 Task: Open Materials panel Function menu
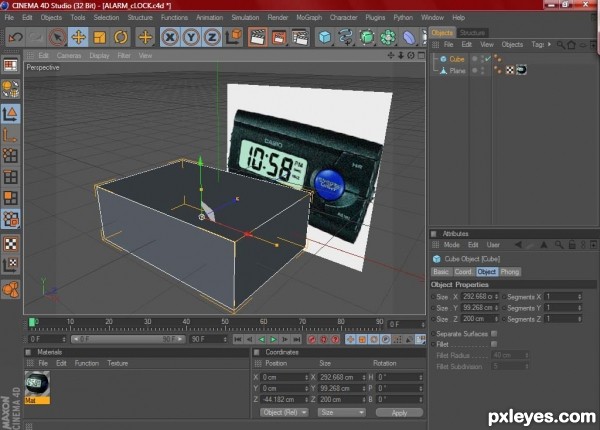pos(86,363)
